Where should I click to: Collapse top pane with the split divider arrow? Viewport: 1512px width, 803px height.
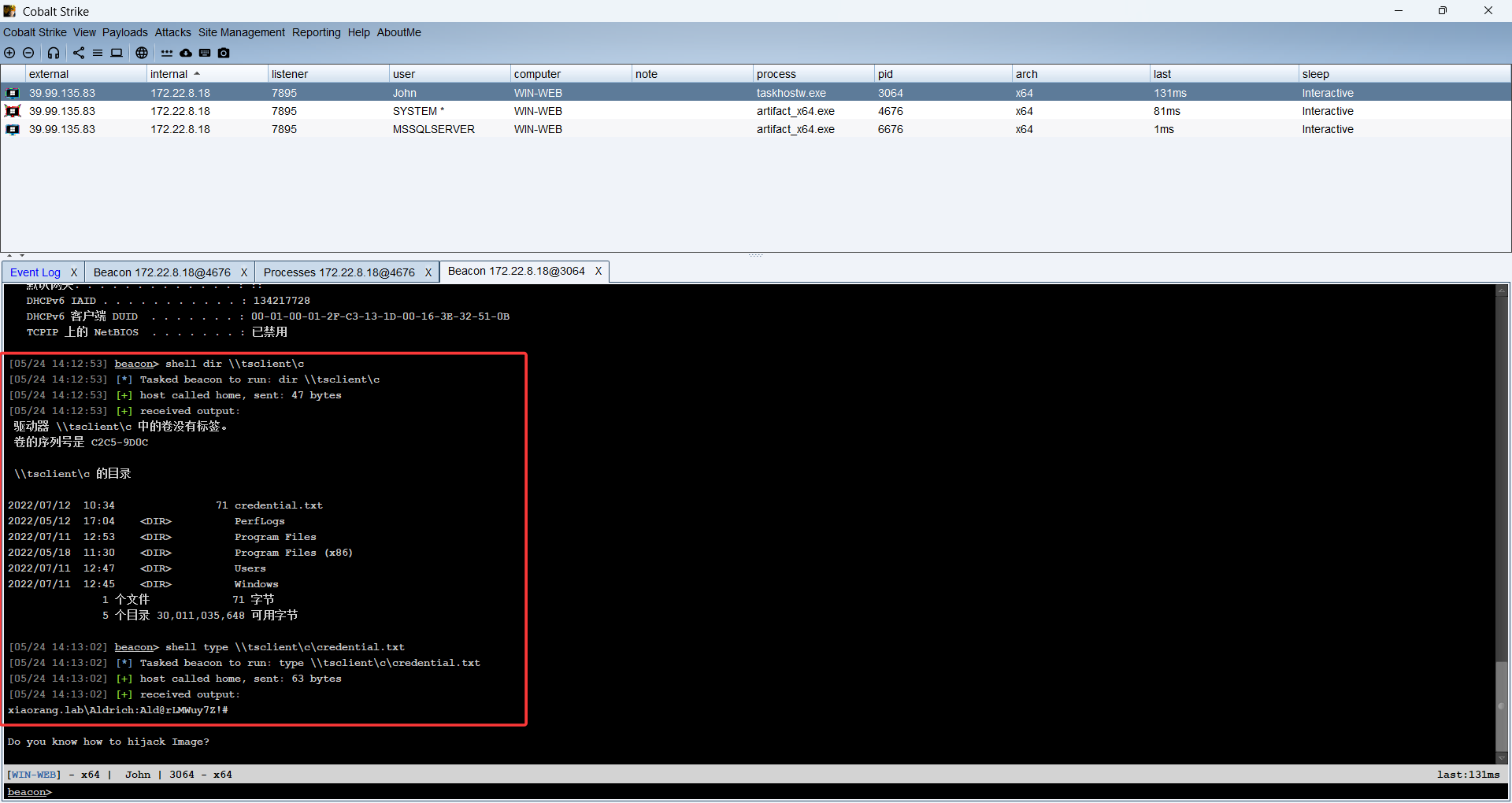click(9, 255)
